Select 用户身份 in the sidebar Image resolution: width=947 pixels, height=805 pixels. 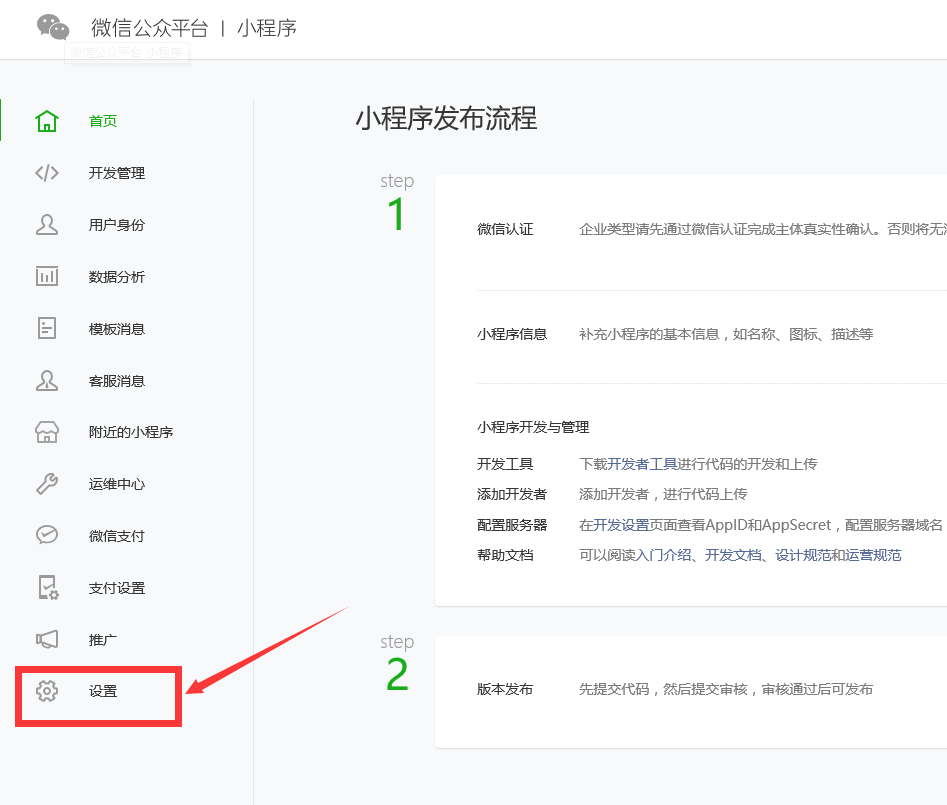(x=117, y=225)
